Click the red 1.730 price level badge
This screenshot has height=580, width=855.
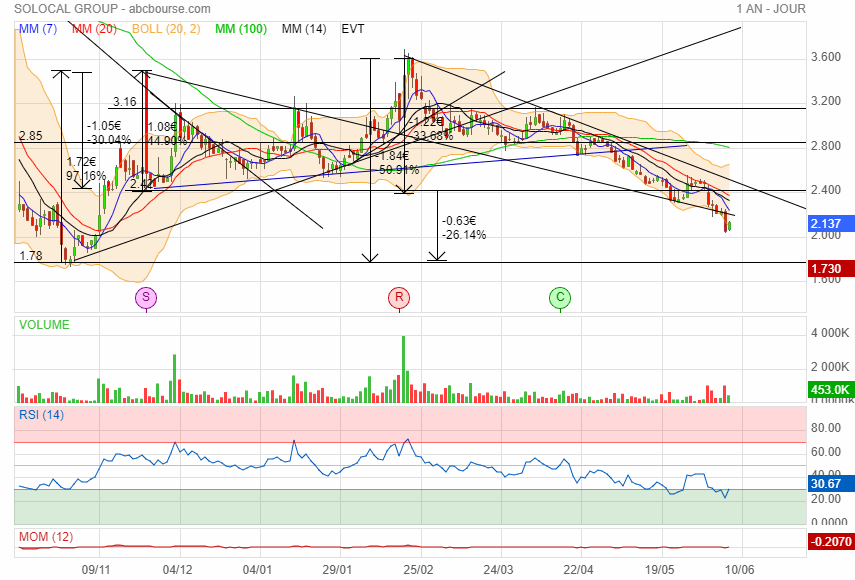click(830, 269)
